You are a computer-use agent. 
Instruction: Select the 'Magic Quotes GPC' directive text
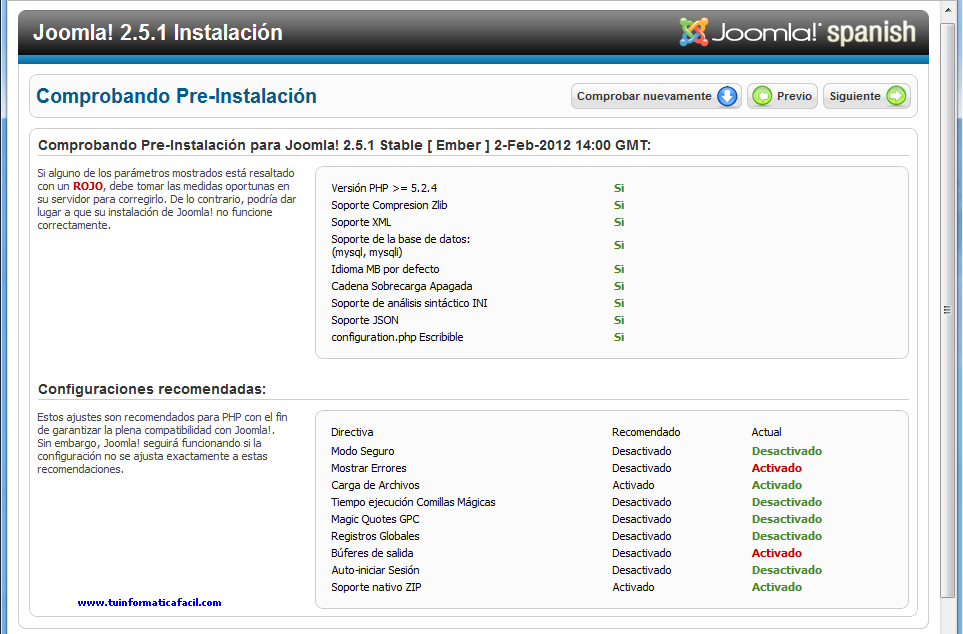click(375, 519)
